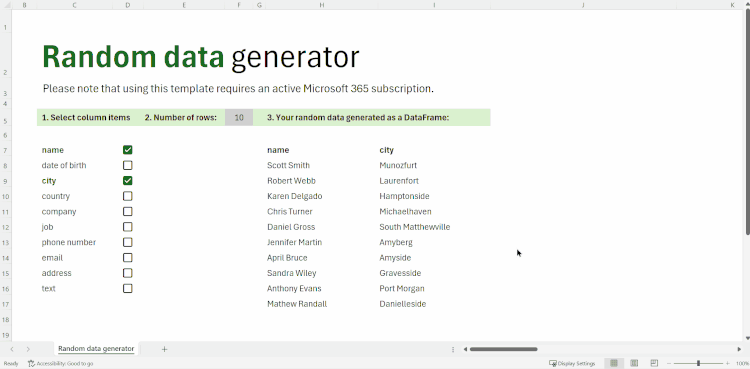Click the vertical scrollbar thumb
The height and width of the screenshot is (369, 750).
pyautogui.click(x=747, y=123)
